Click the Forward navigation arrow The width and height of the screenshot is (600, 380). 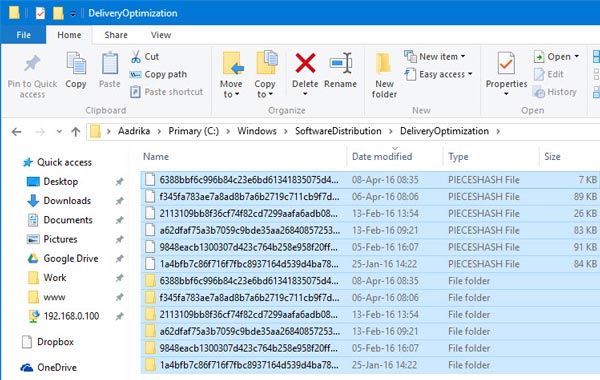pyautogui.click(x=40, y=132)
